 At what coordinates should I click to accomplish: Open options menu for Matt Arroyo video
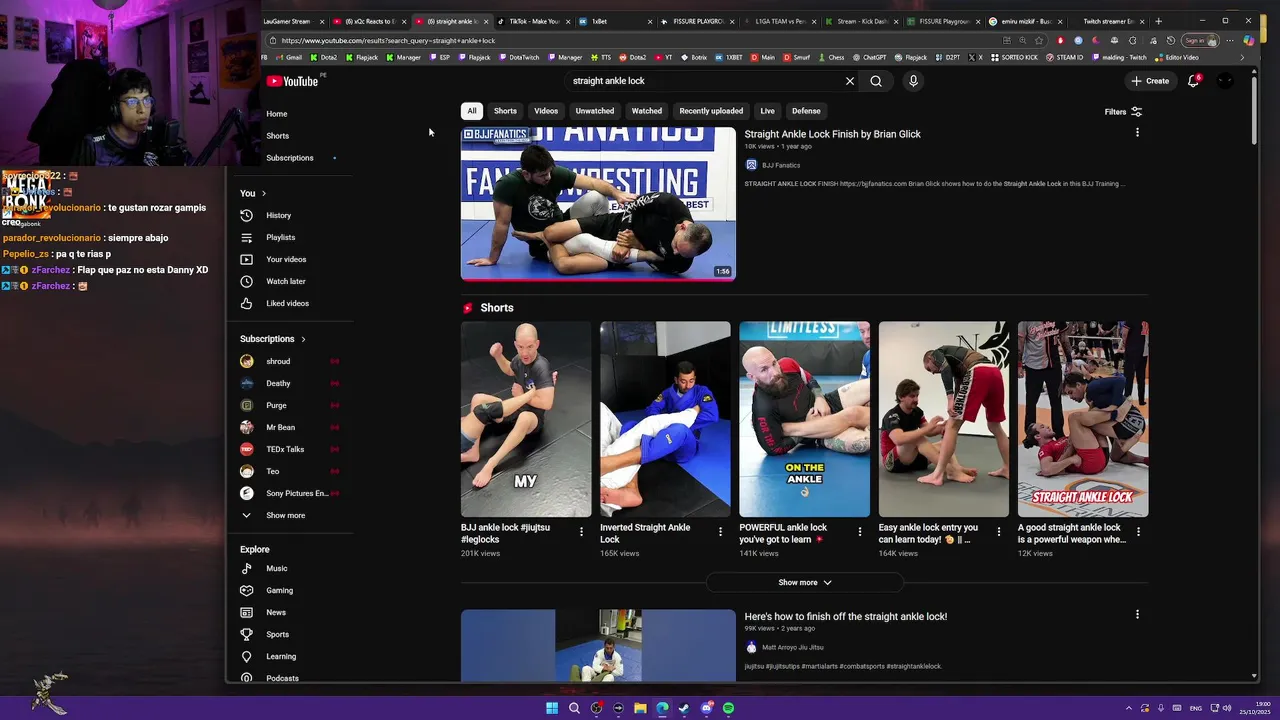coord(1137,614)
